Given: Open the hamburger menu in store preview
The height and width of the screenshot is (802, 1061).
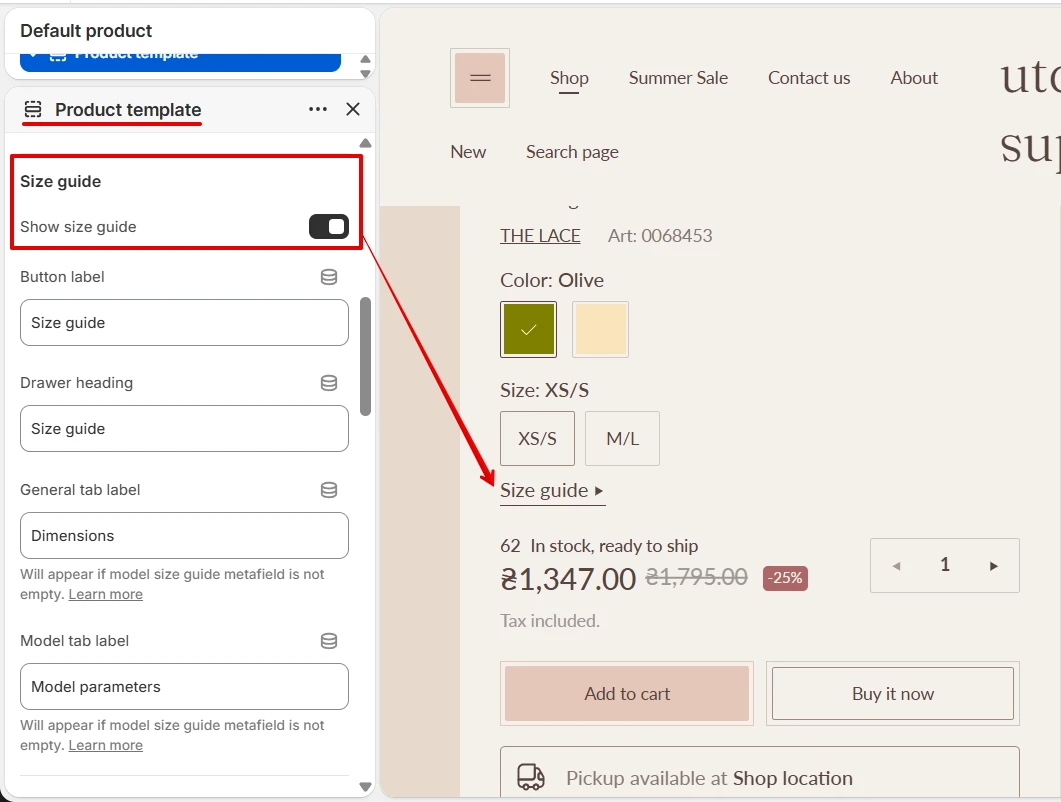Looking at the screenshot, I should click(x=480, y=78).
